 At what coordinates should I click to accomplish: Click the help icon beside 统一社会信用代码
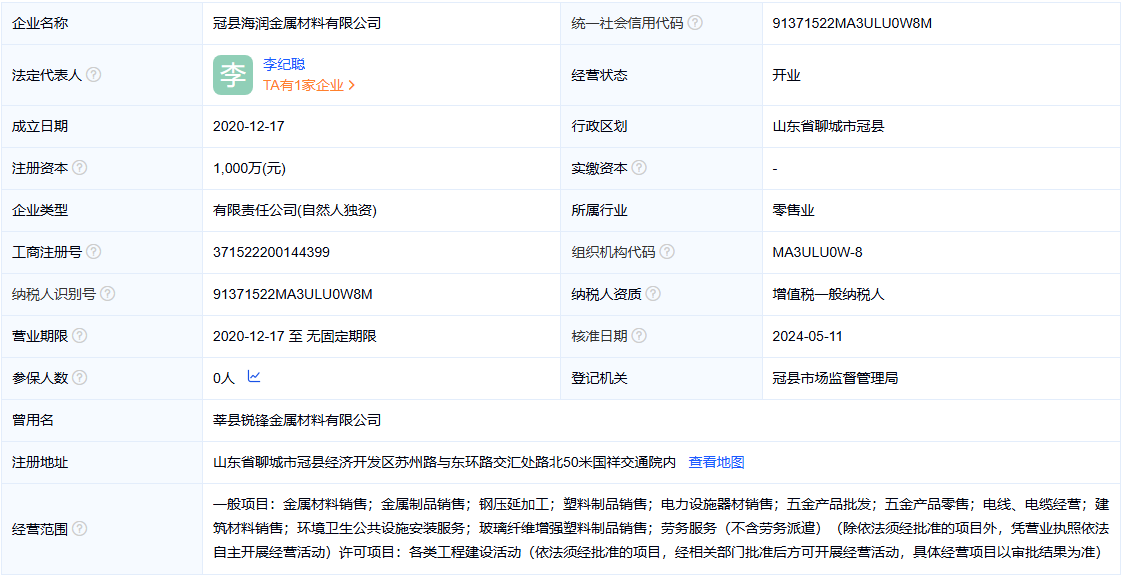pos(695,23)
